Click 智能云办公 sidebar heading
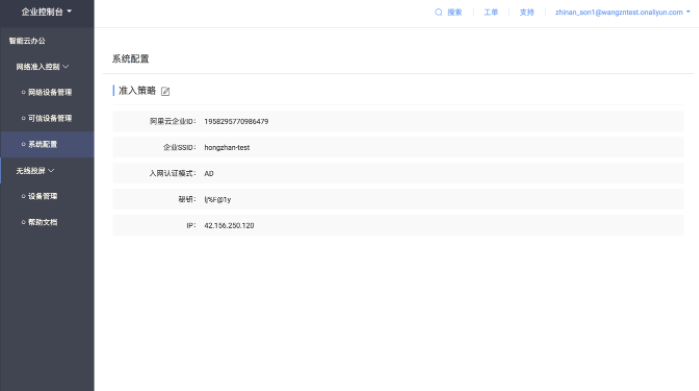 click(27, 41)
